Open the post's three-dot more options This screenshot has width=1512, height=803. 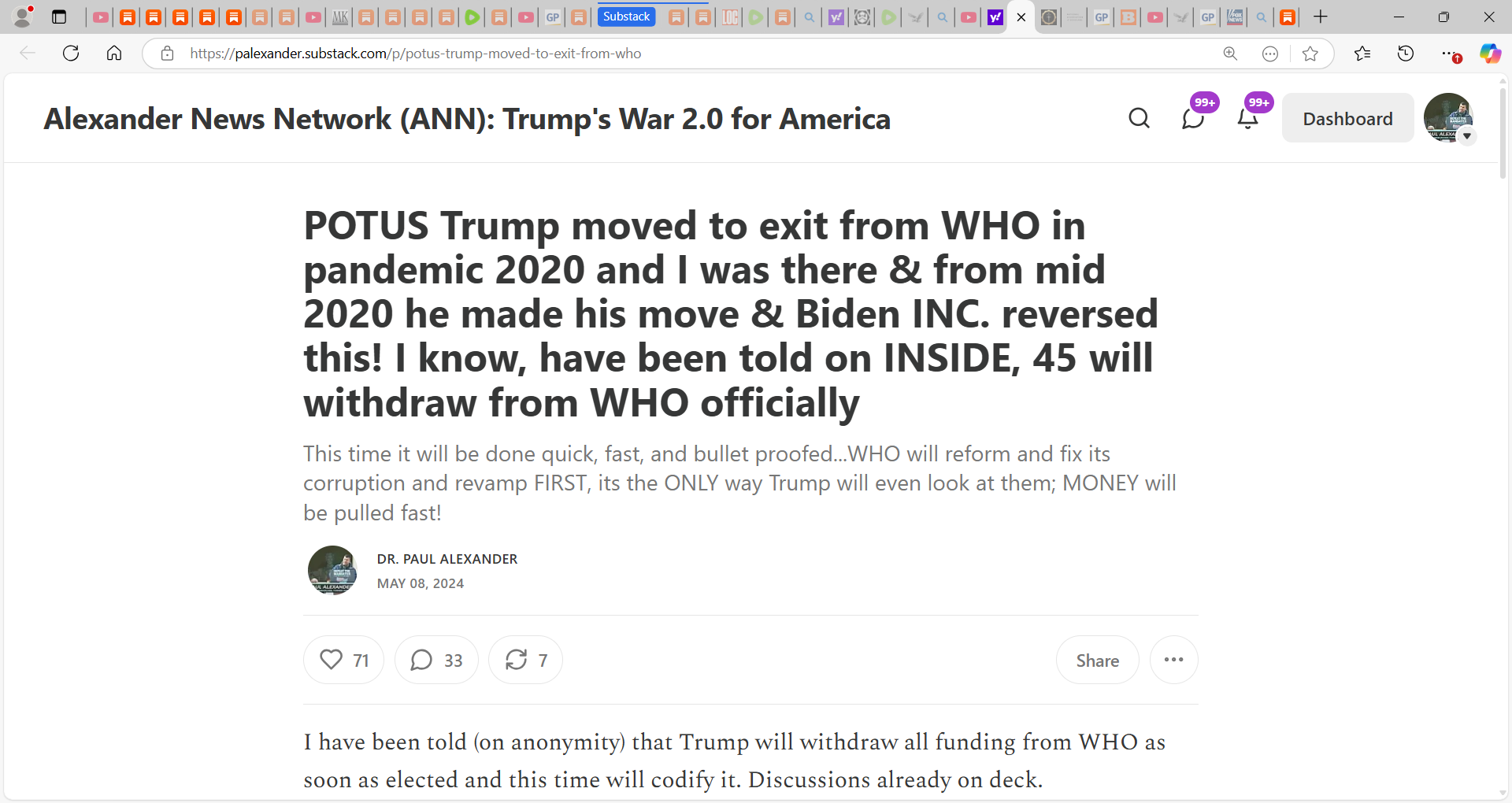tap(1173, 660)
